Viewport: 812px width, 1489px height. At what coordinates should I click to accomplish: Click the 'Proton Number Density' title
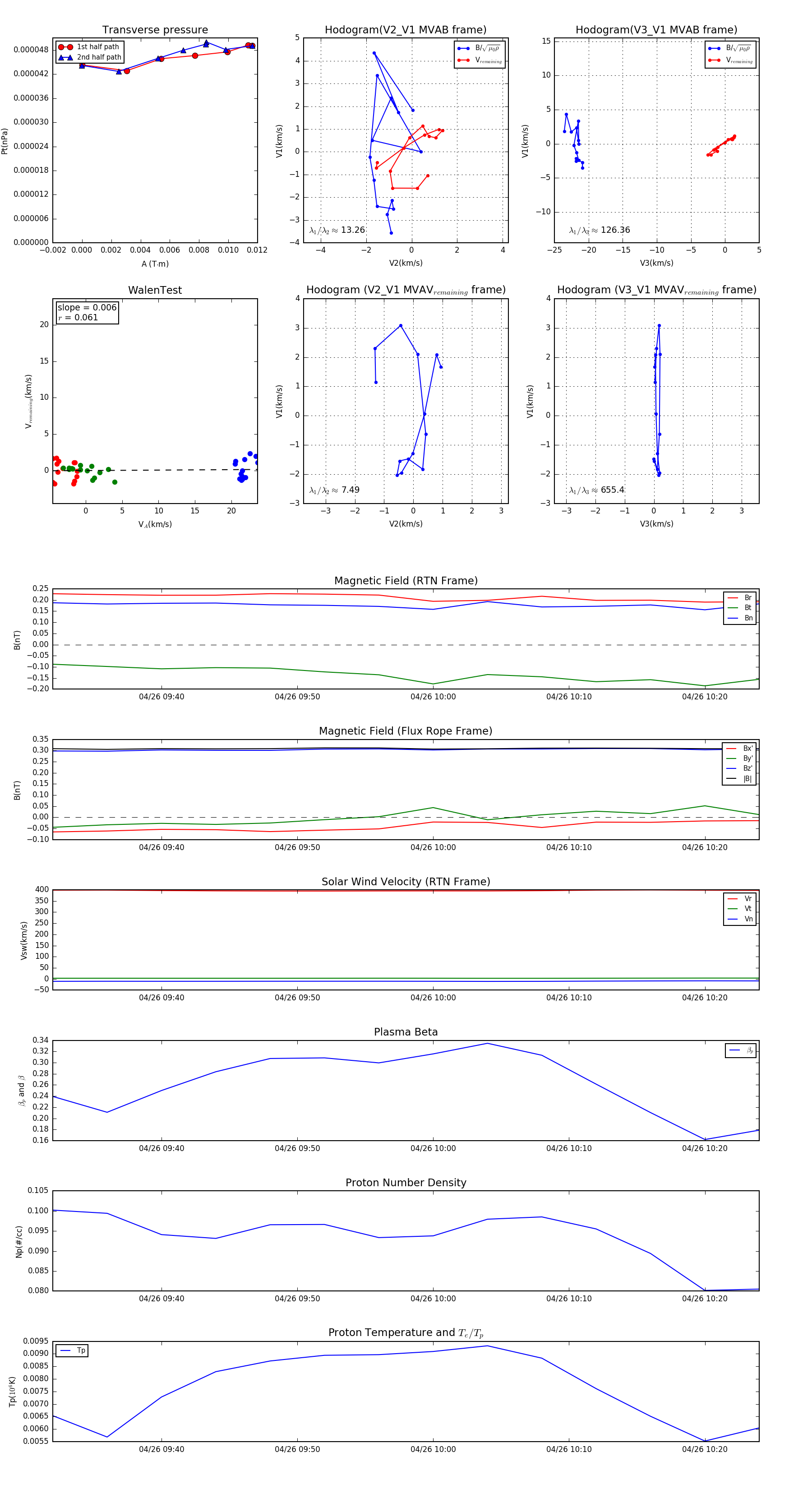click(x=406, y=1183)
